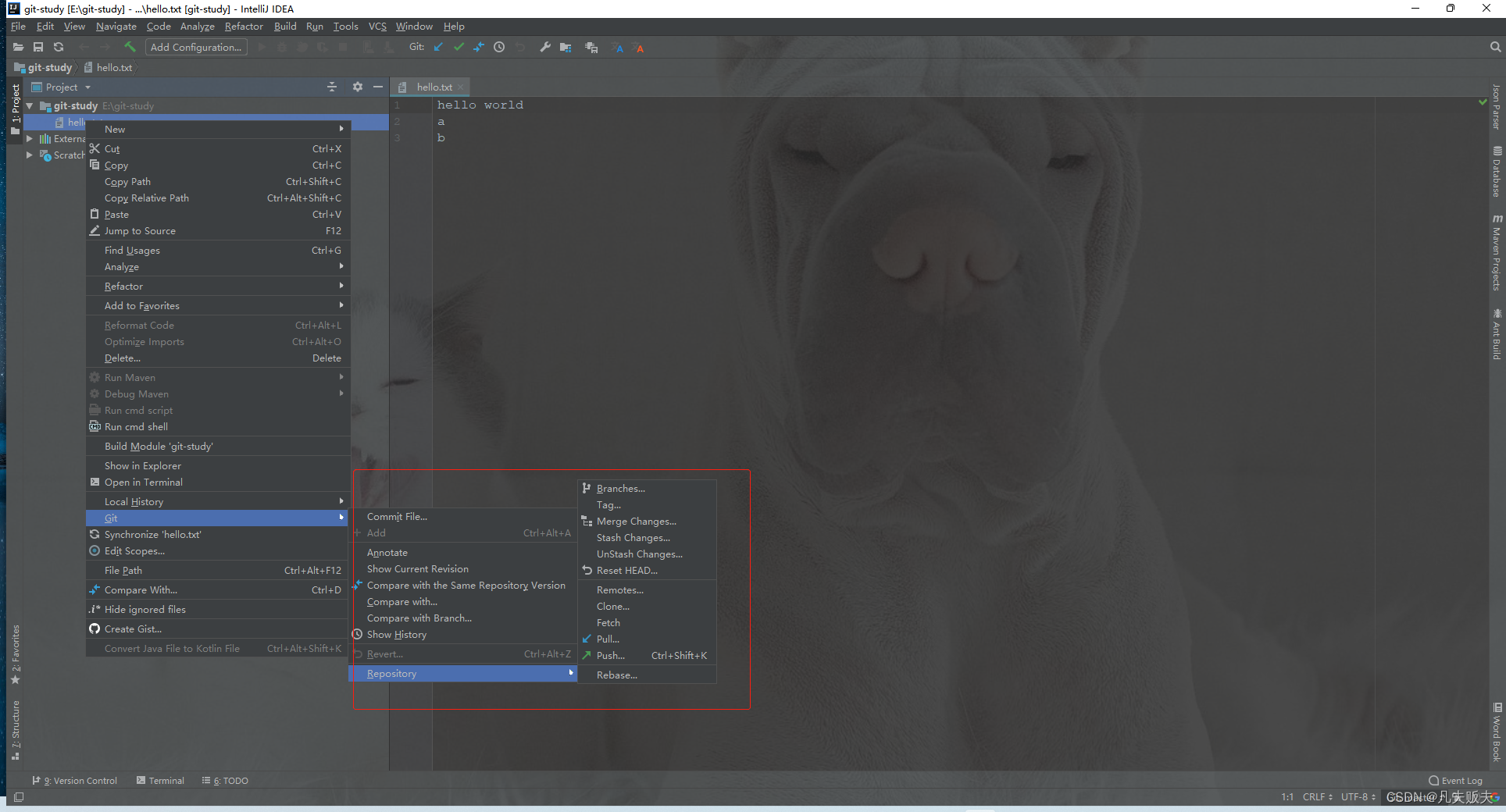Image resolution: width=1506 pixels, height=812 pixels.
Task: Open the VCS menu in the menu bar
Action: point(377,27)
